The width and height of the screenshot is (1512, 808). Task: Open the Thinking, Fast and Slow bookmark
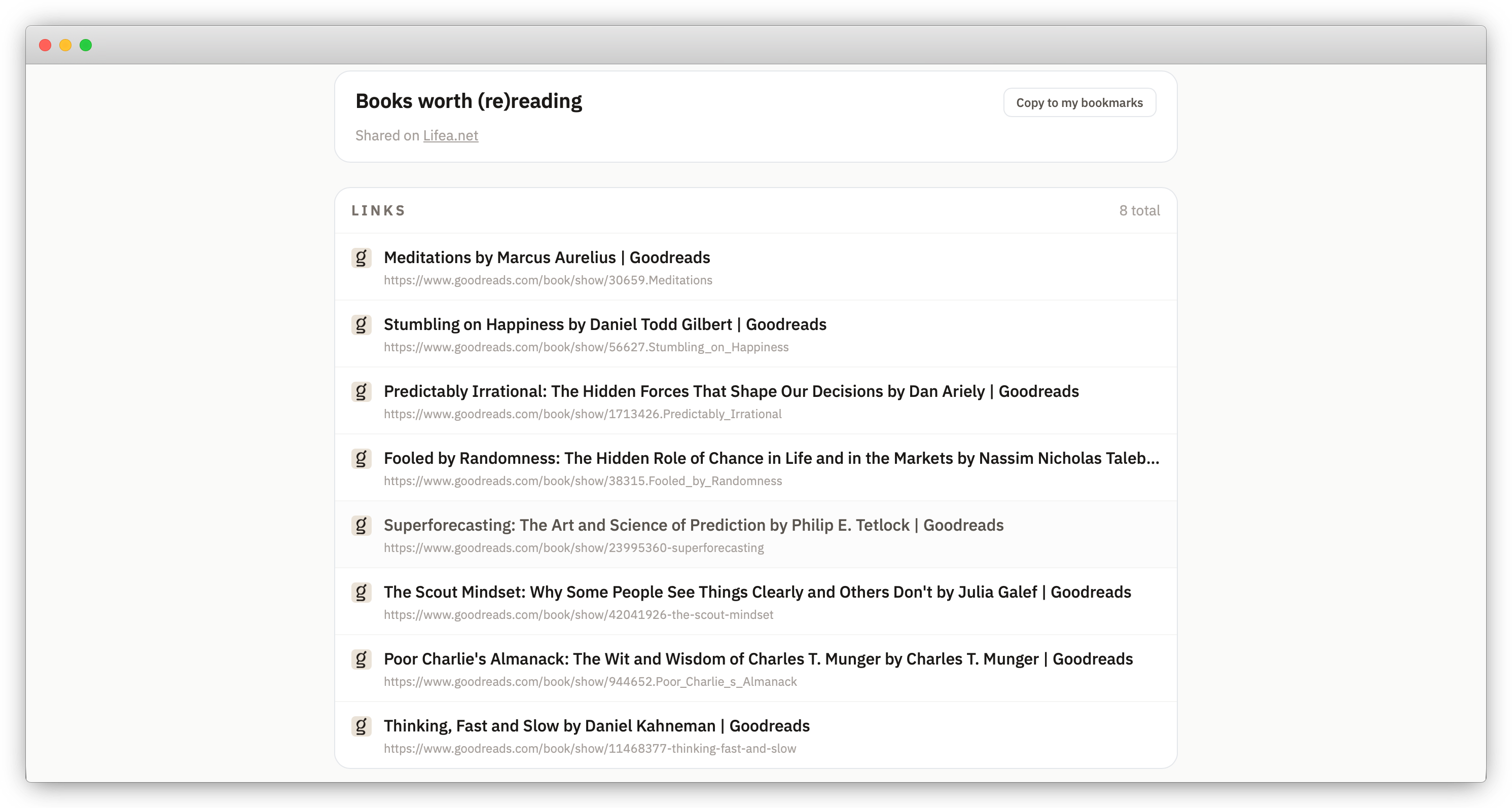pos(596,726)
